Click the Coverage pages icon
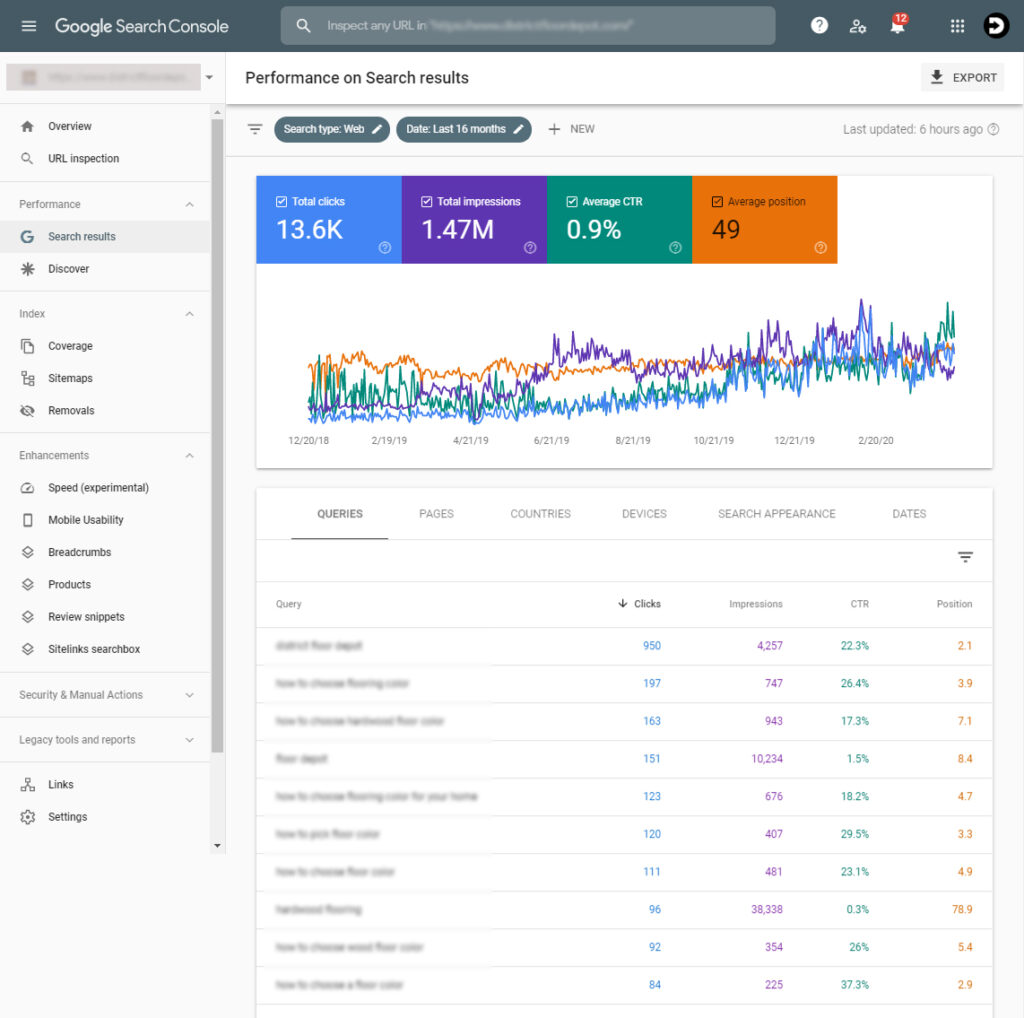This screenshot has width=1024, height=1018. click(x=27, y=346)
